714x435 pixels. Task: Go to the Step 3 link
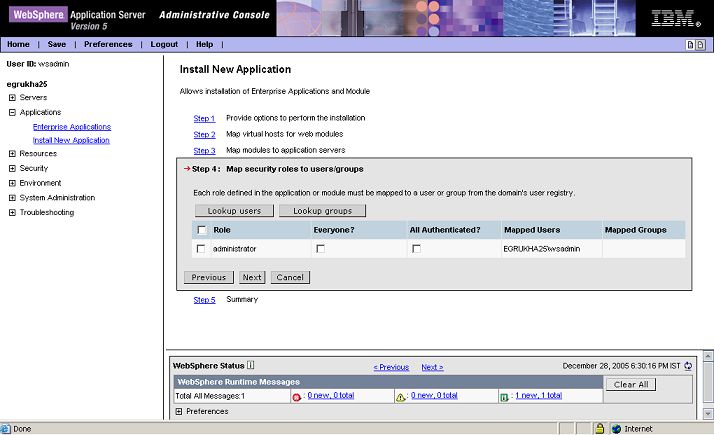pyautogui.click(x=204, y=151)
